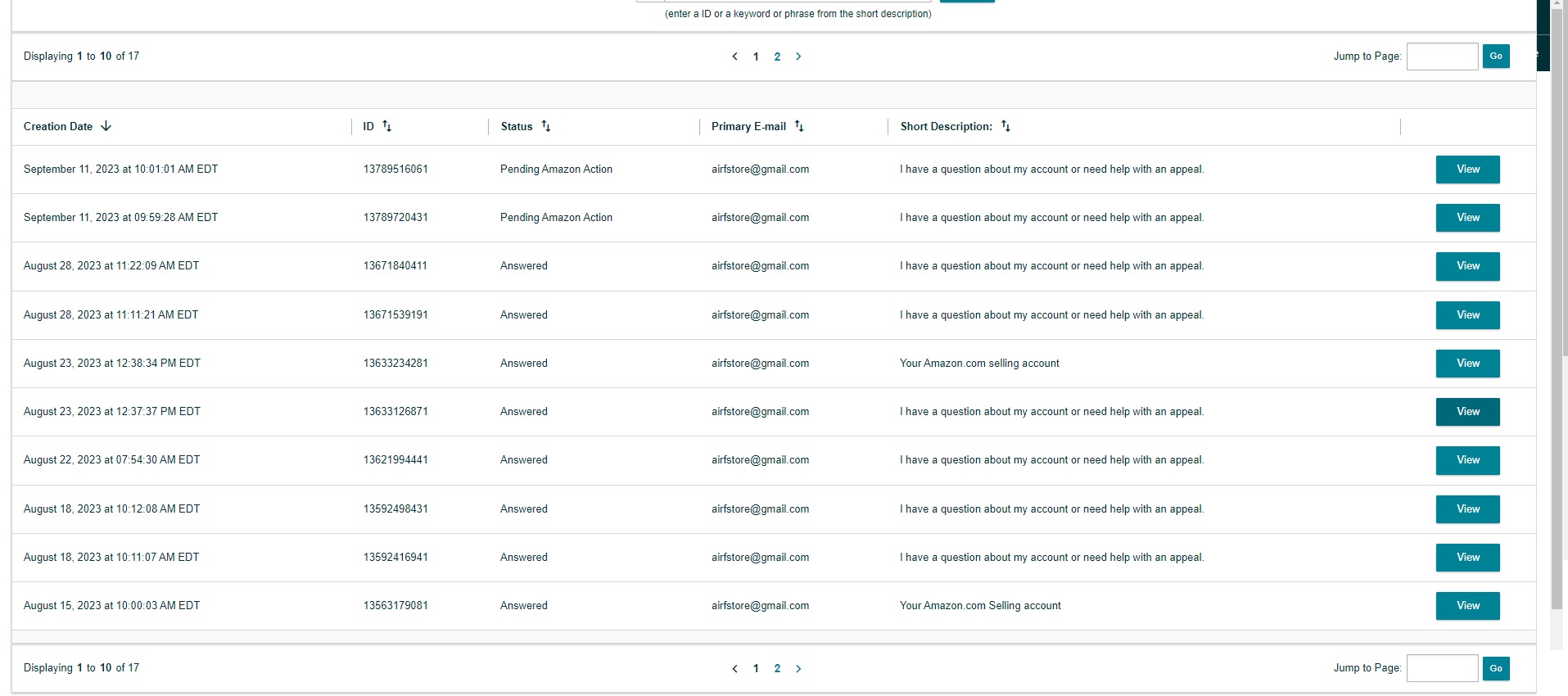
Task: Sort the ID column arrows icon
Action: click(387, 126)
